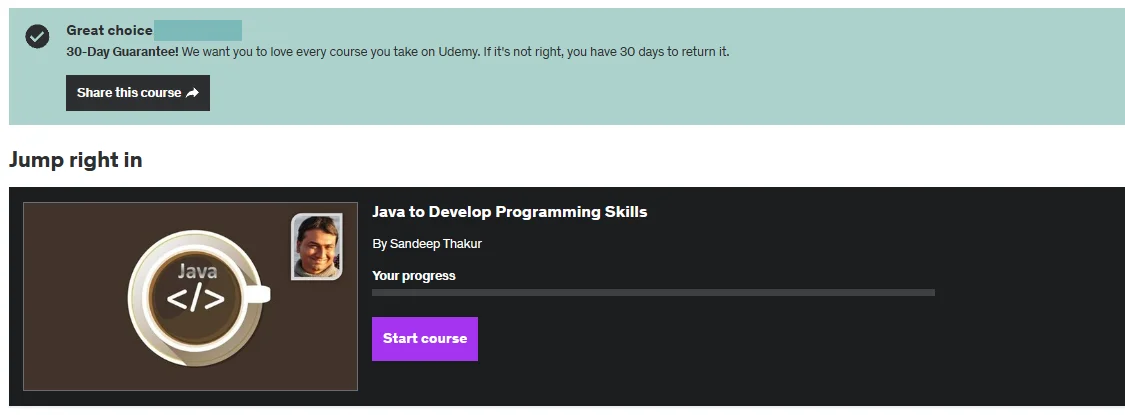Image resolution: width=1125 pixels, height=415 pixels.
Task: Click the blurred username box
Action: [198, 30]
